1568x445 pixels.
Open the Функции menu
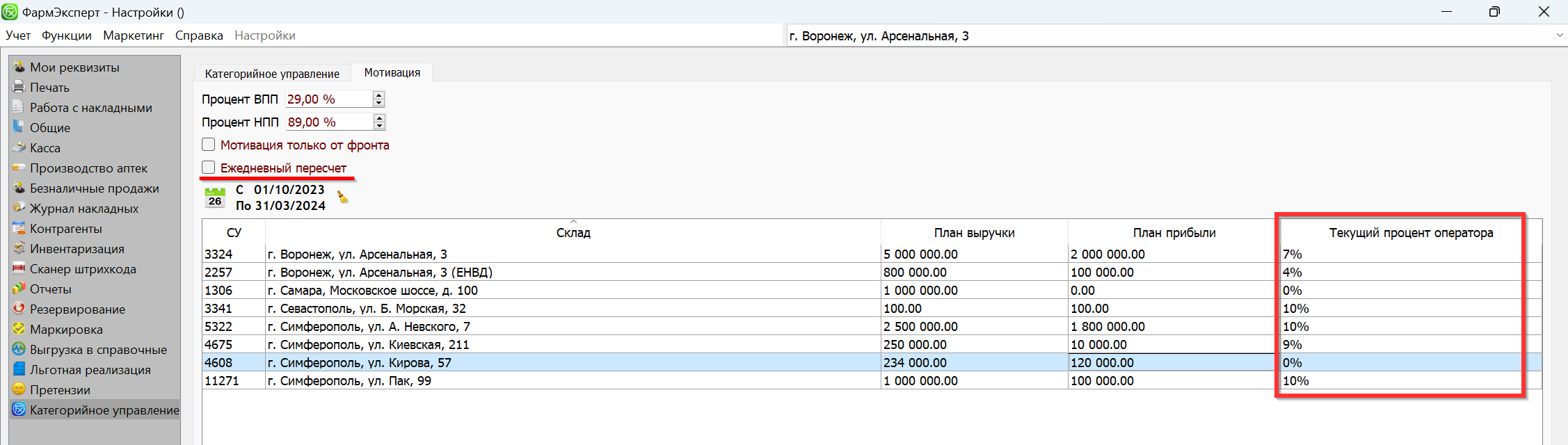(x=67, y=35)
